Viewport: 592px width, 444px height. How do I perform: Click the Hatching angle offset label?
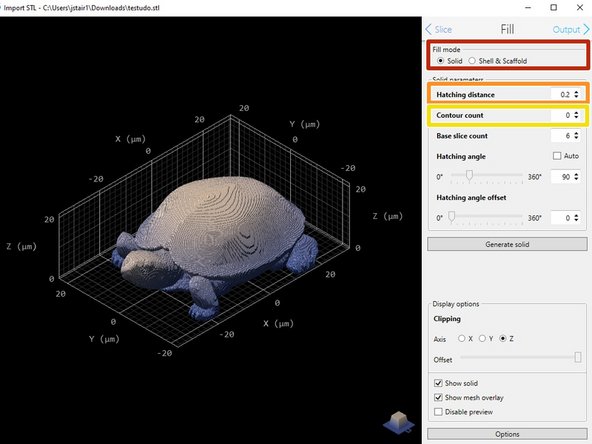(471, 197)
